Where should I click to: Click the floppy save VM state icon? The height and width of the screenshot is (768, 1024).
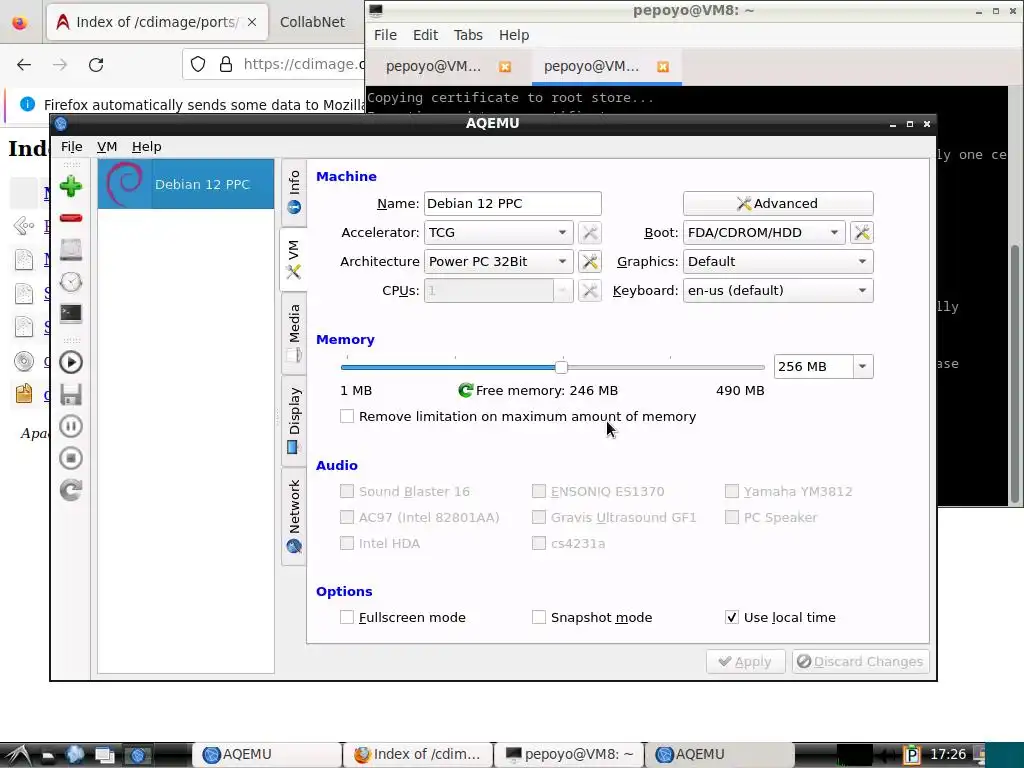point(71,394)
